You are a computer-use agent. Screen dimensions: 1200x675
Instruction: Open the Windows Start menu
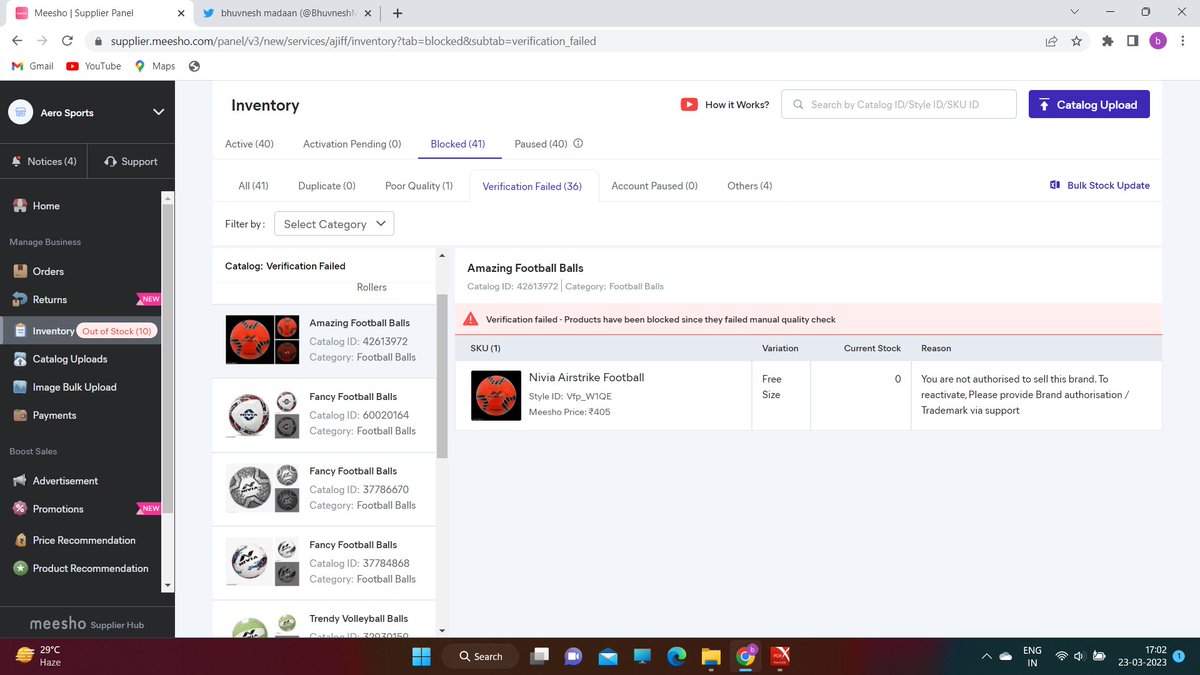pyautogui.click(x=419, y=656)
